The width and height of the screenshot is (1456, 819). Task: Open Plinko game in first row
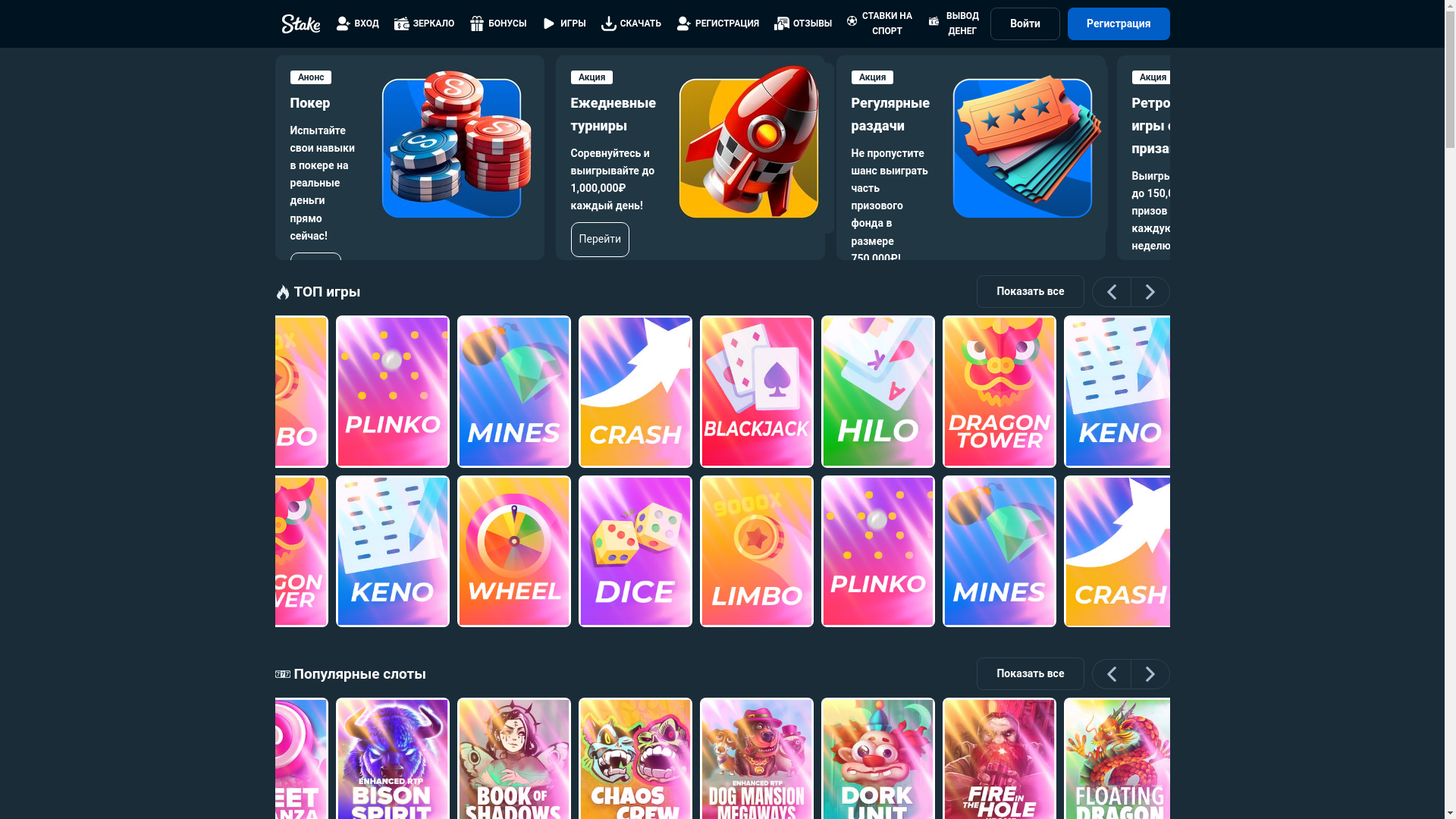pyautogui.click(x=392, y=391)
